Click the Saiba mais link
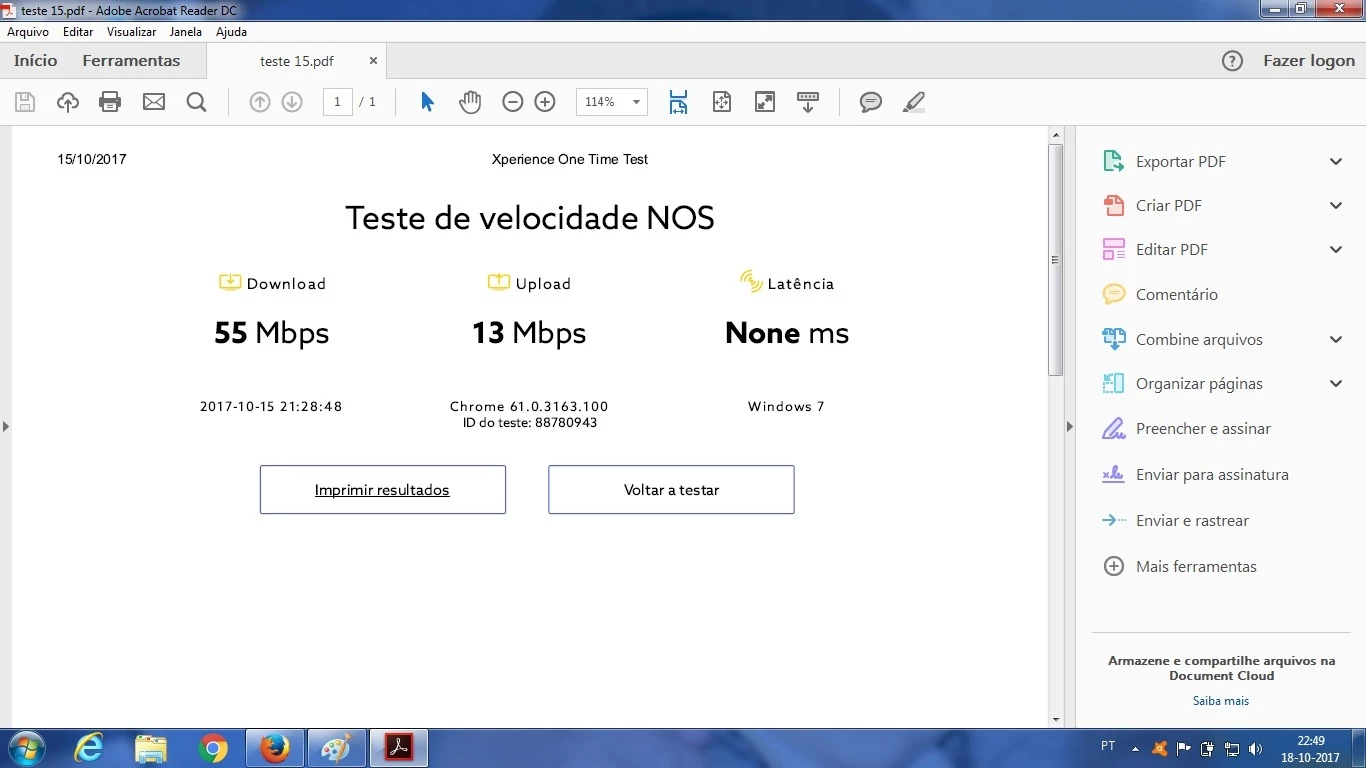1366x768 pixels. (x=1220, y=701)
